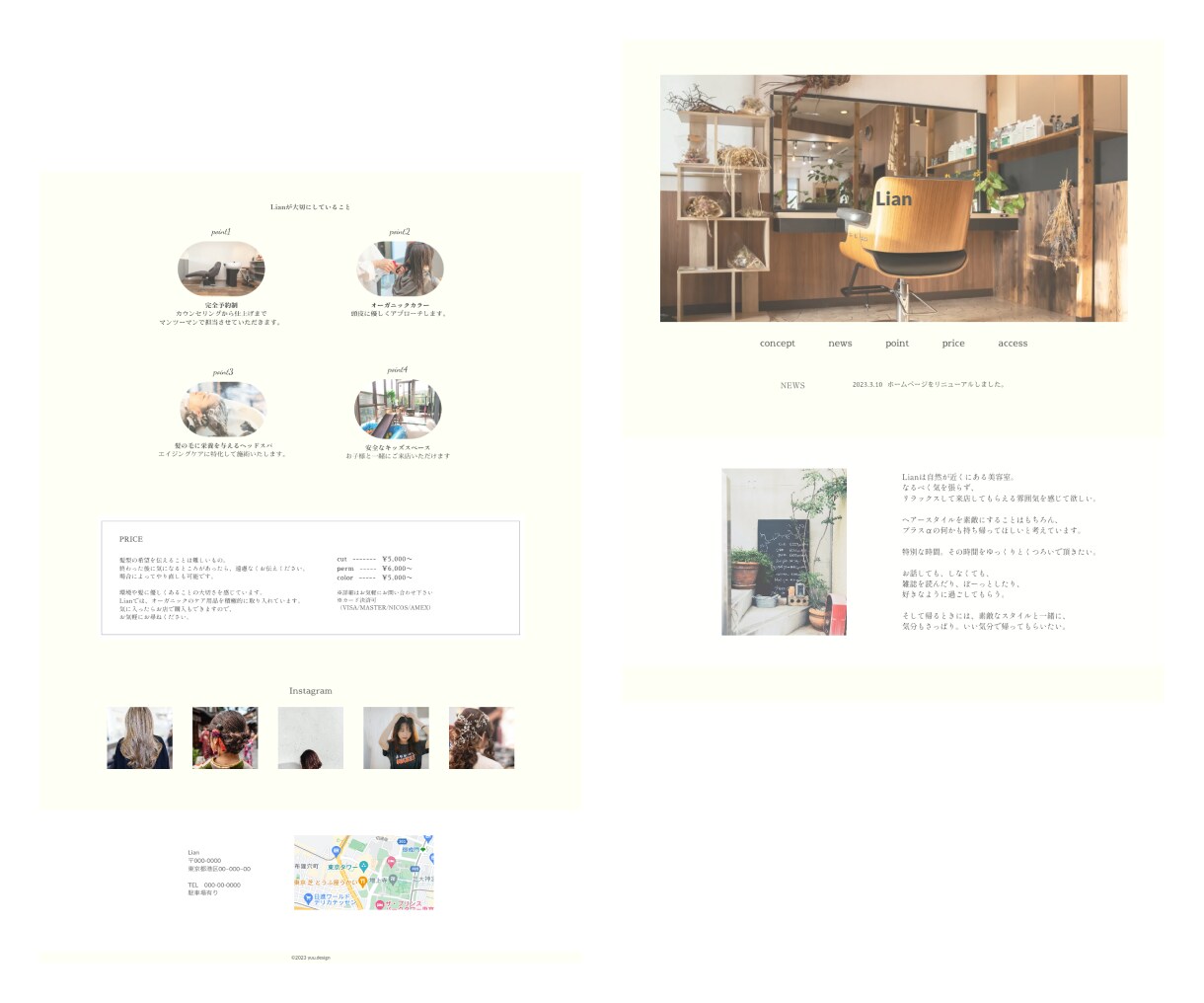The width and height of the screenshot is (1204, 1003).
Task: Click the 2023.3.10 news entry about homepage renewal
Action: tap(928, 384)
